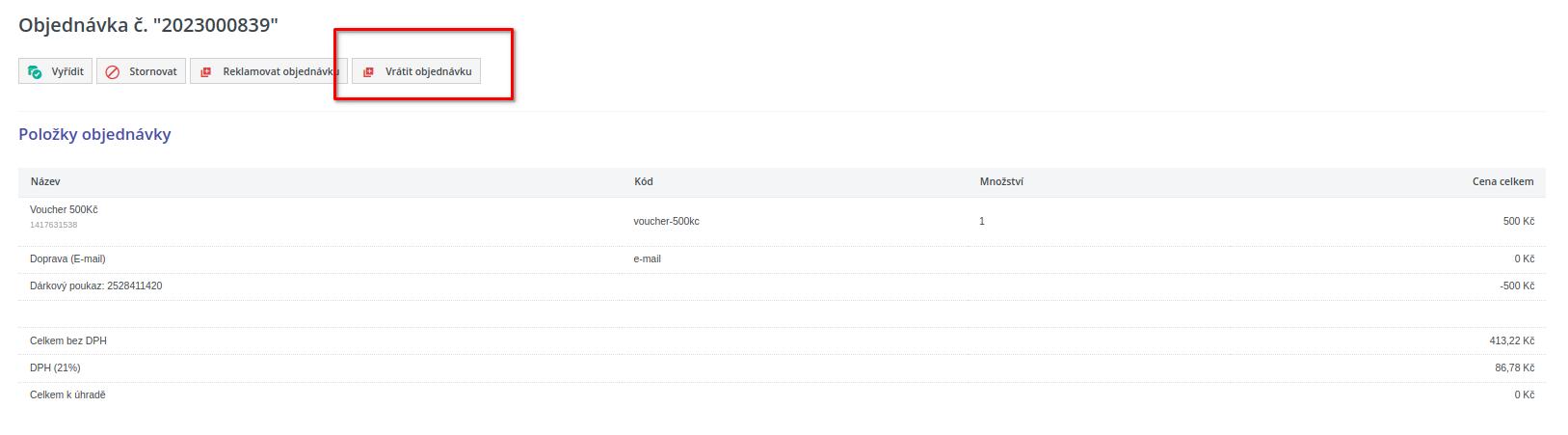The height and width of the screenshot is (435, 1568).
Task: Click the voucher-500kc product code
Action: (x=666, y=222)
